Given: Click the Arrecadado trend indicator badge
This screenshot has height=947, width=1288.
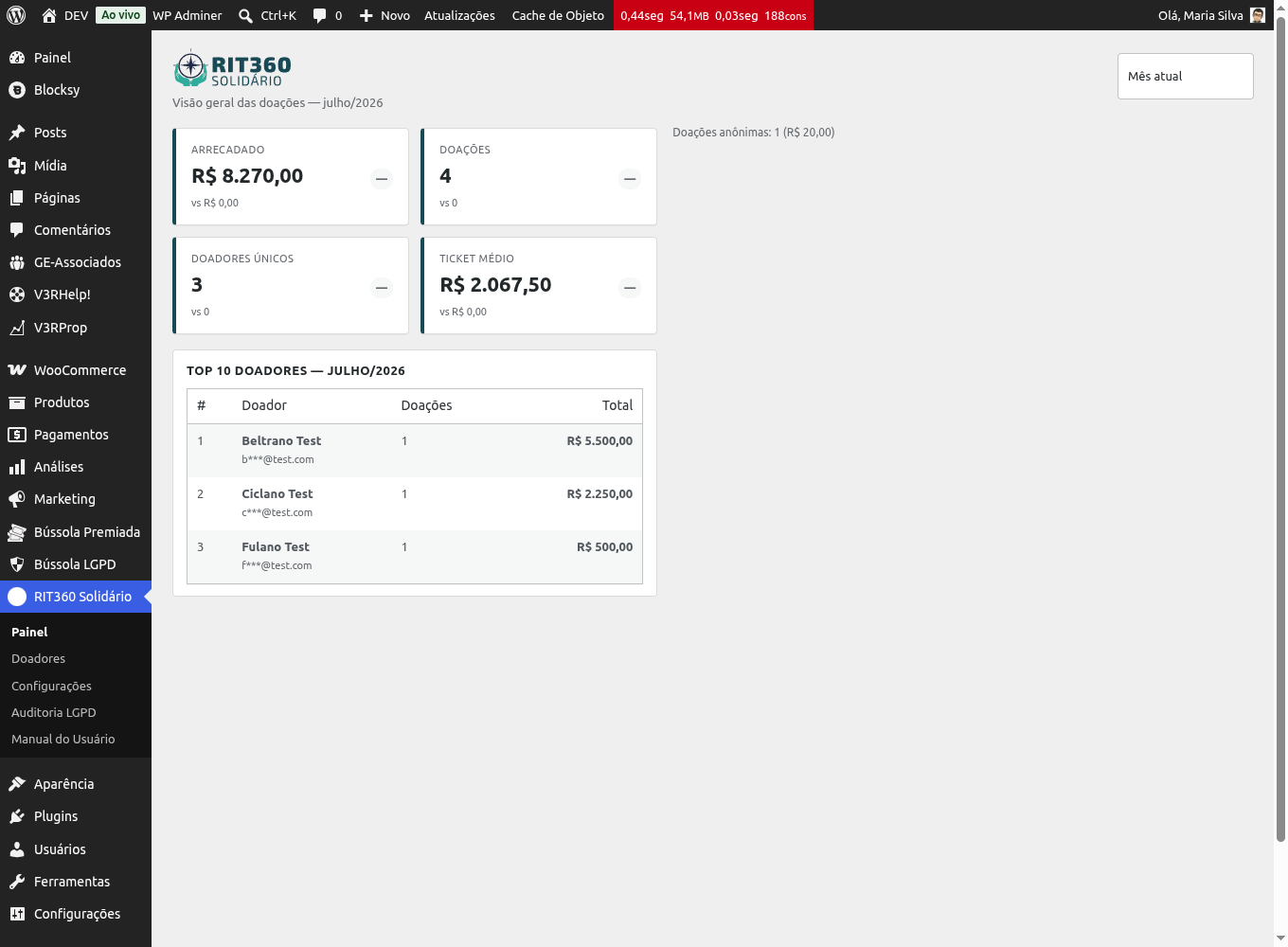Looking at the screenshot, I should [382, 179].
